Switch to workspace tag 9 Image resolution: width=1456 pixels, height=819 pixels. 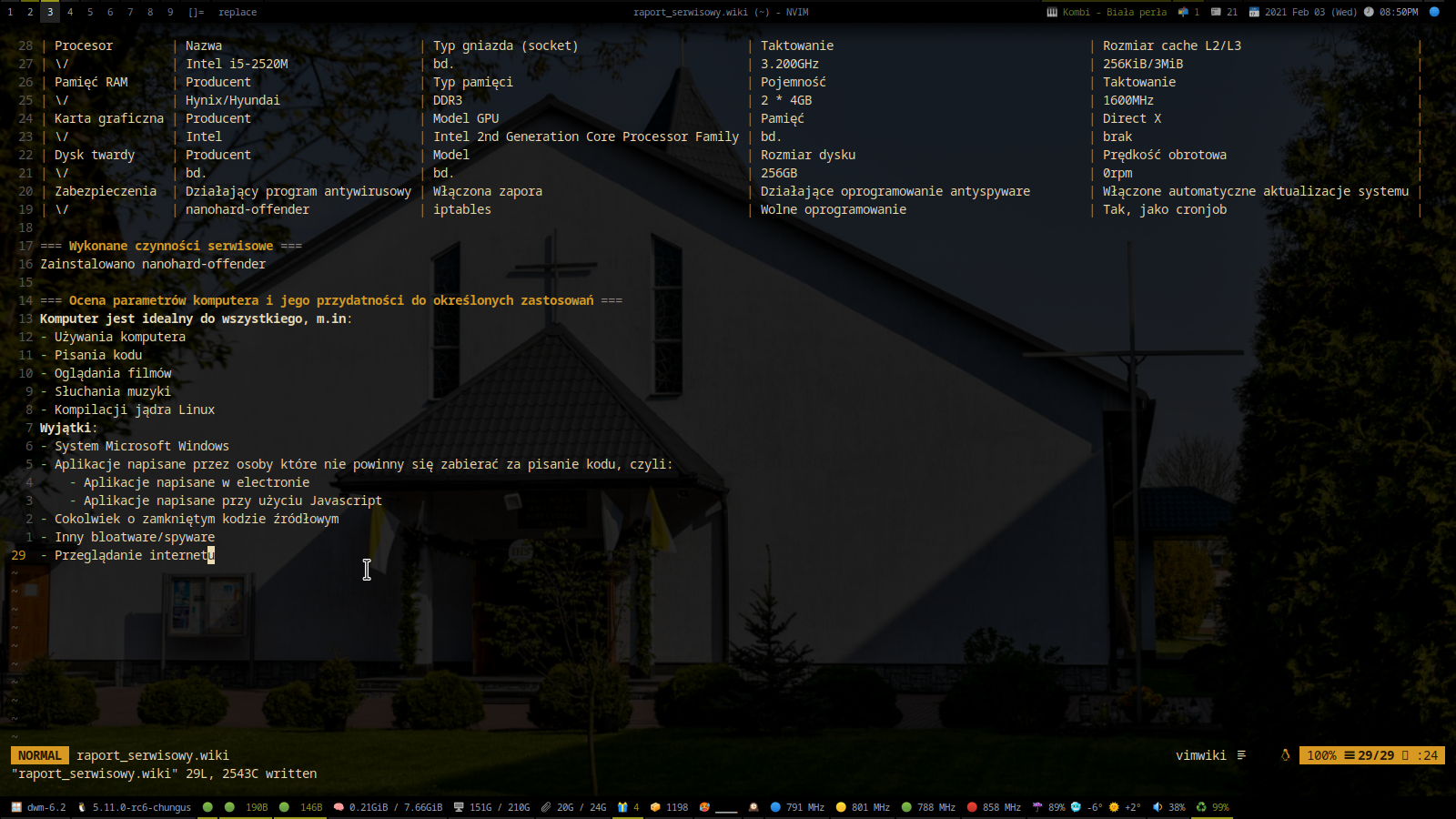pyautogui.click(x=170, y=12)
